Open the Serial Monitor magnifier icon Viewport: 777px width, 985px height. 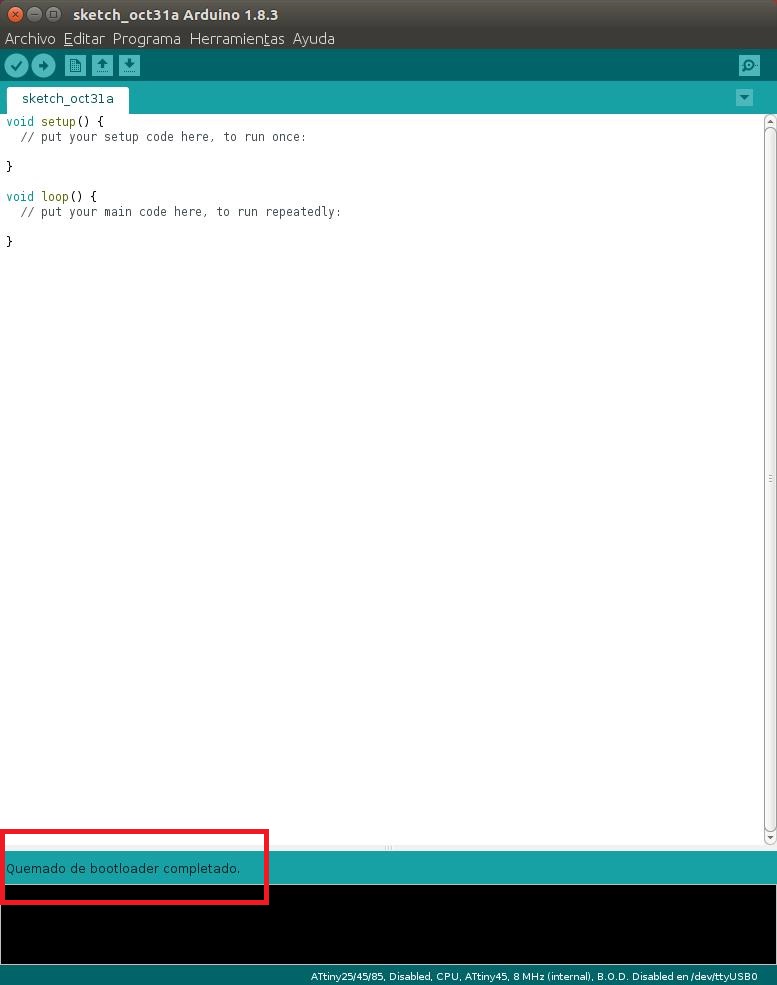point(749,65)
